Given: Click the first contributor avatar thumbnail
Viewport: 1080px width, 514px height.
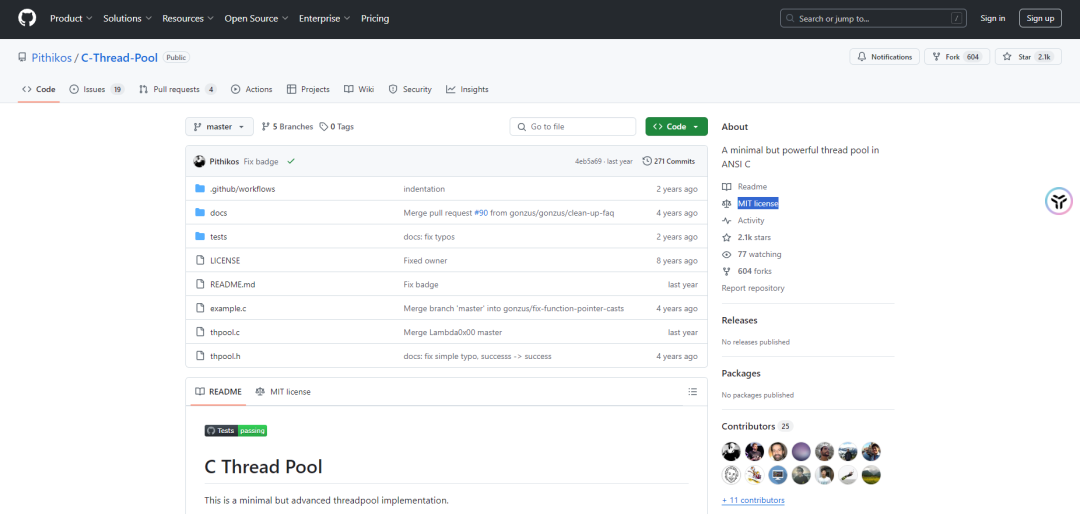Looking at the screenshot, I should [731, 452].
